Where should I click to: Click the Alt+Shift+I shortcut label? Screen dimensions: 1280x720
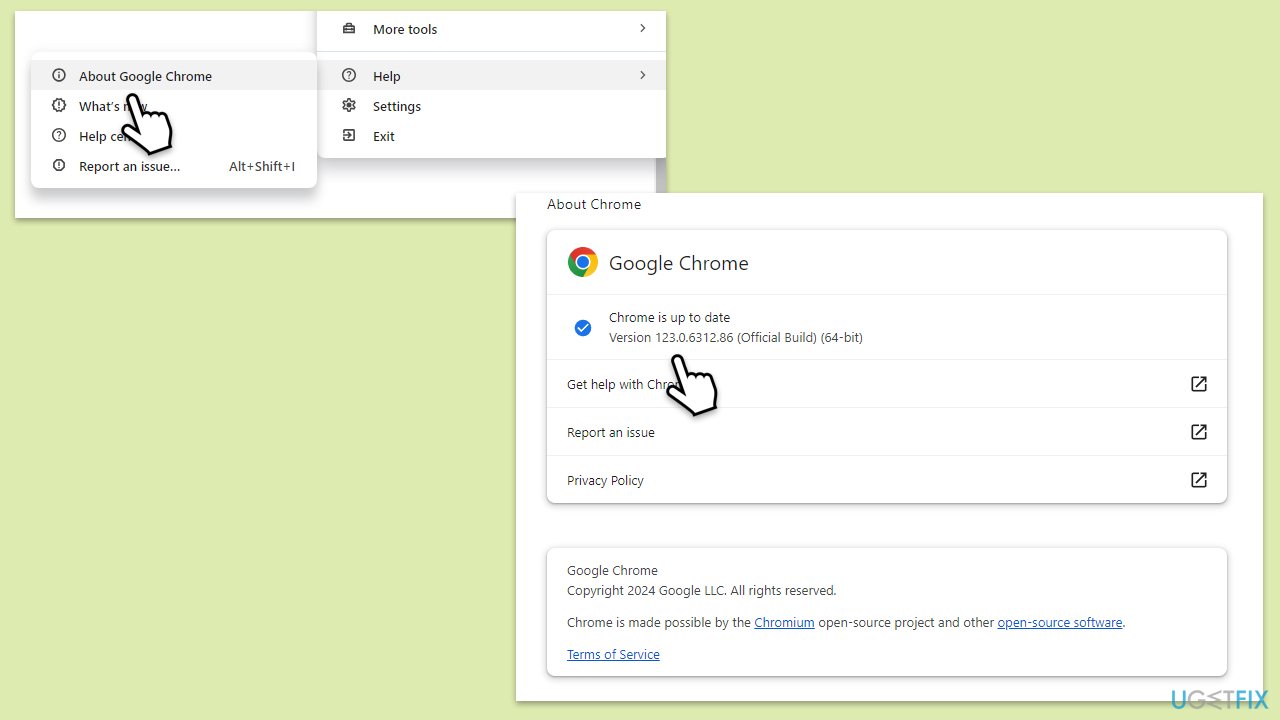262,166
